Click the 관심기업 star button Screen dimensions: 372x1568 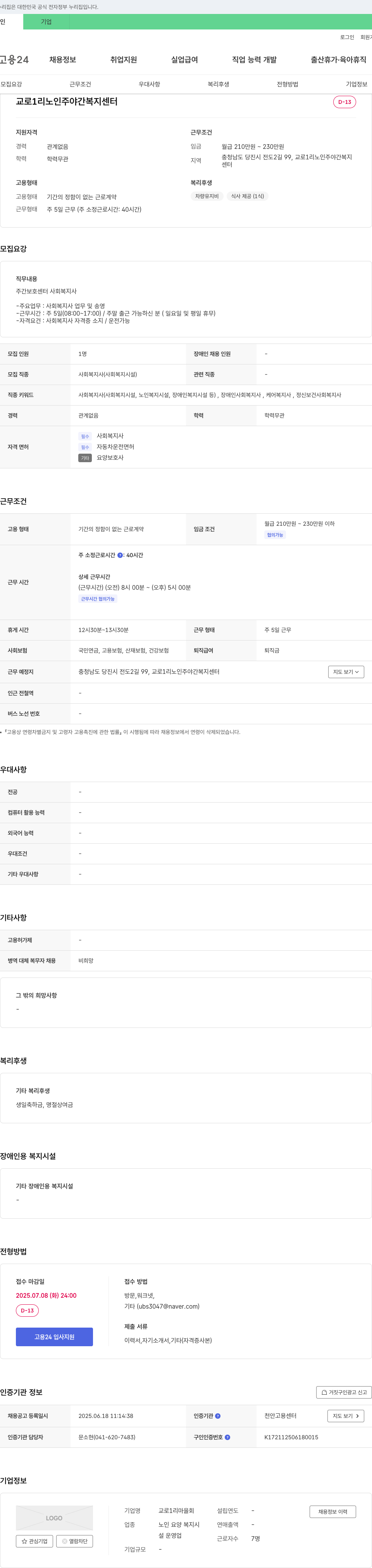(34, 1541)
